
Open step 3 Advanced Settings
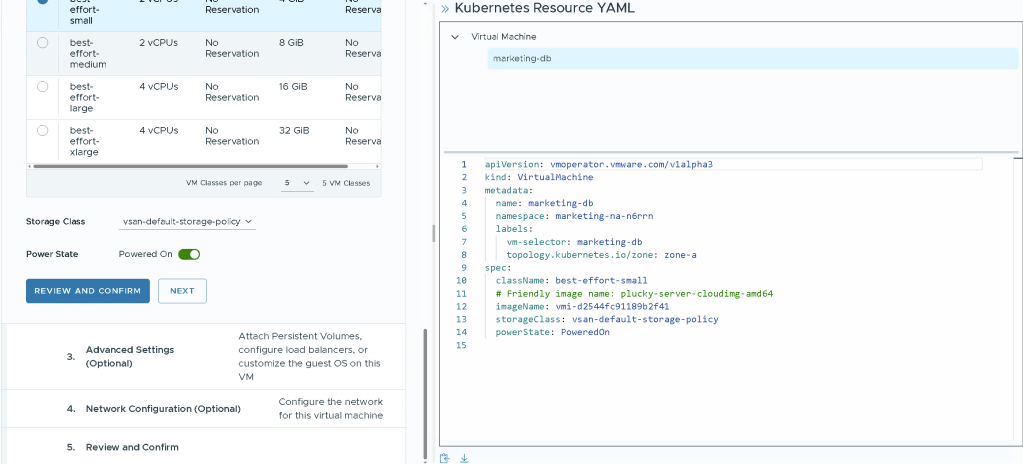(130, 356)
